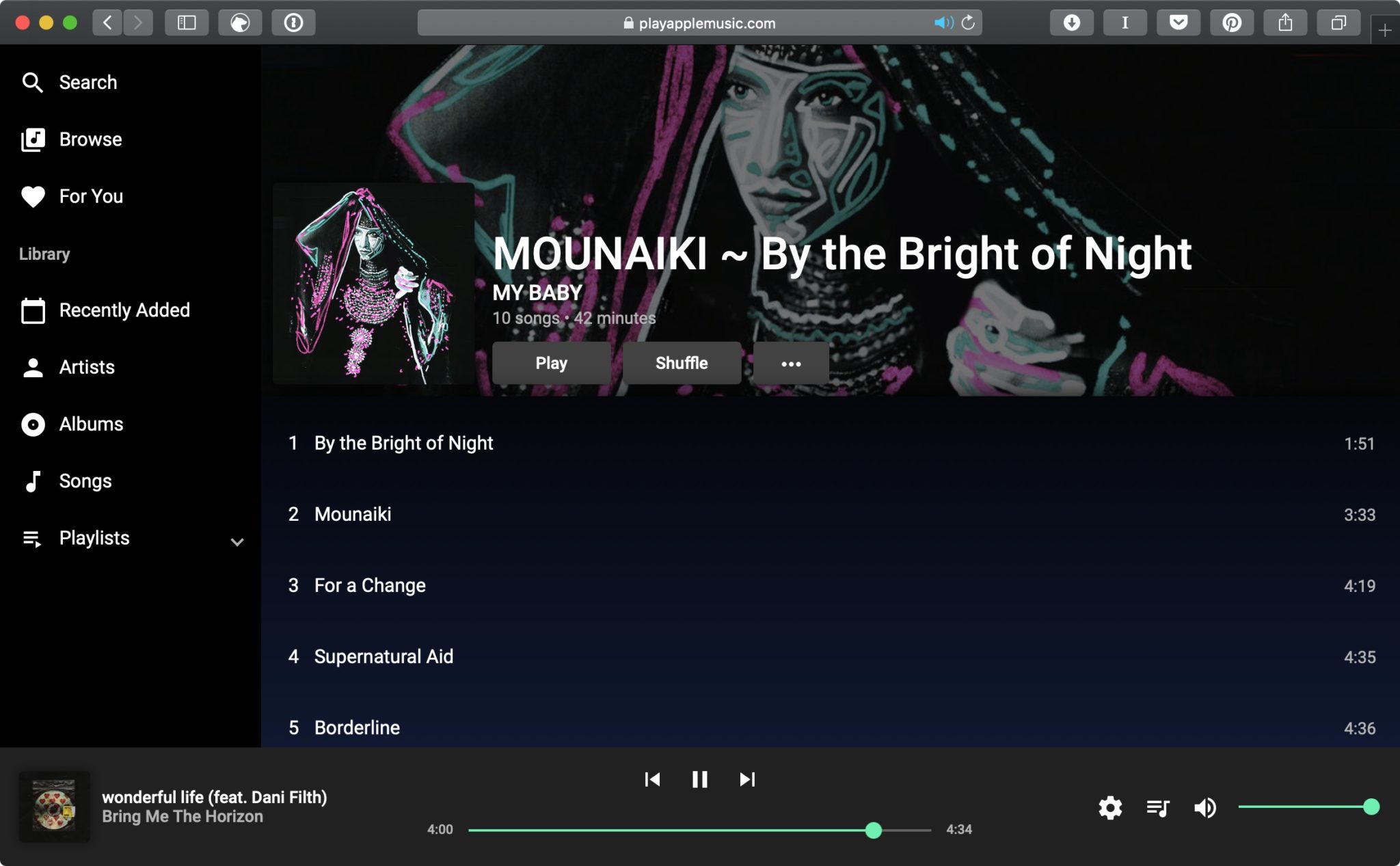Pause the current song

(699, 779)
